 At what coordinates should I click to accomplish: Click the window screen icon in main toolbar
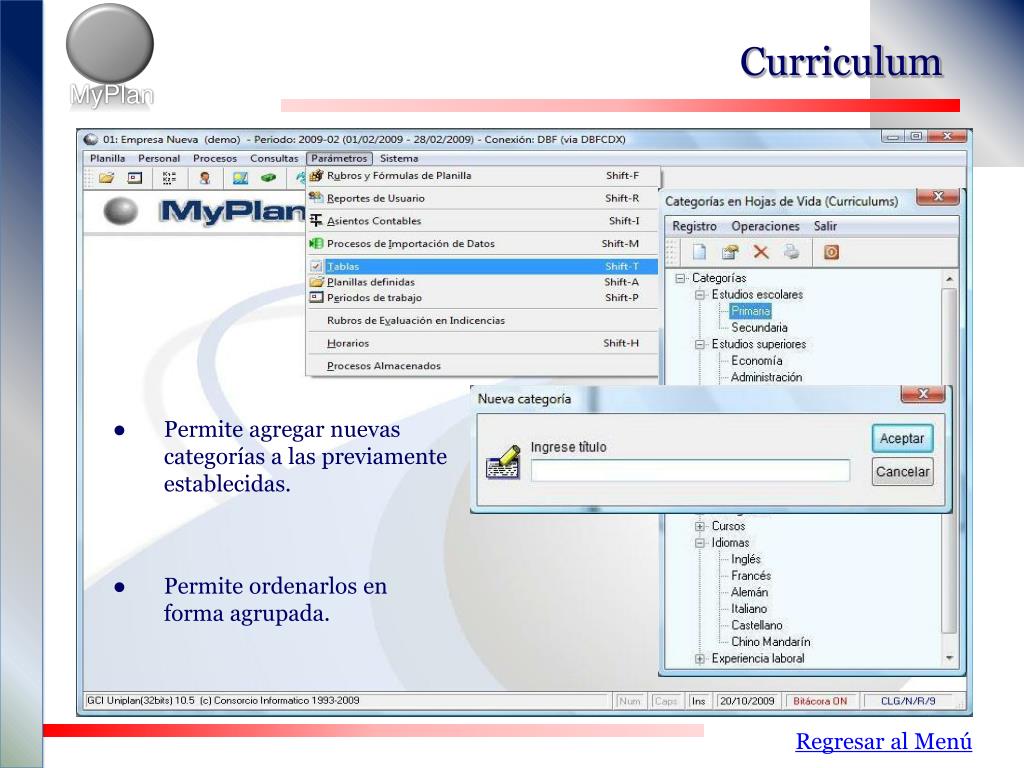(x=135, y=178)
